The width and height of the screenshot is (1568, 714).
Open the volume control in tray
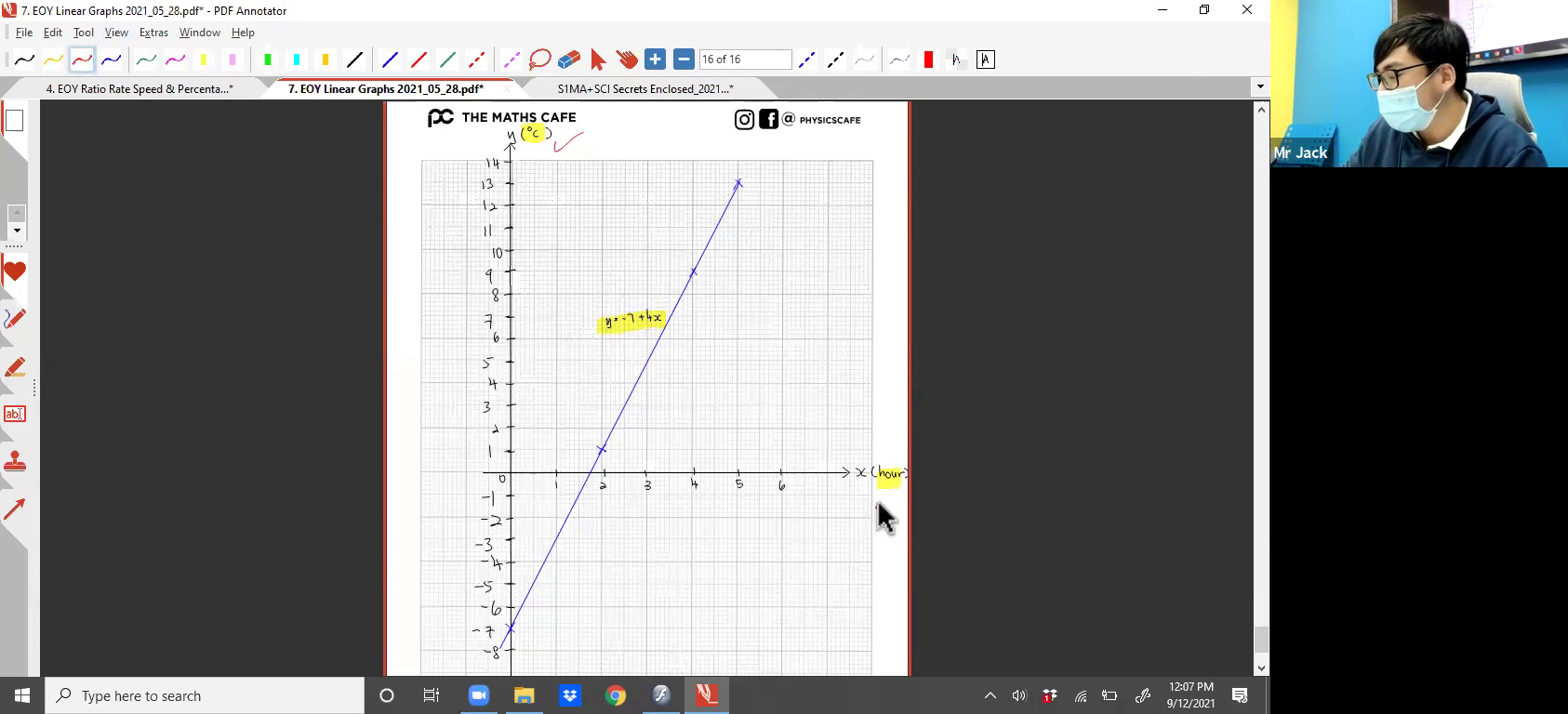tap(1019, 695)
